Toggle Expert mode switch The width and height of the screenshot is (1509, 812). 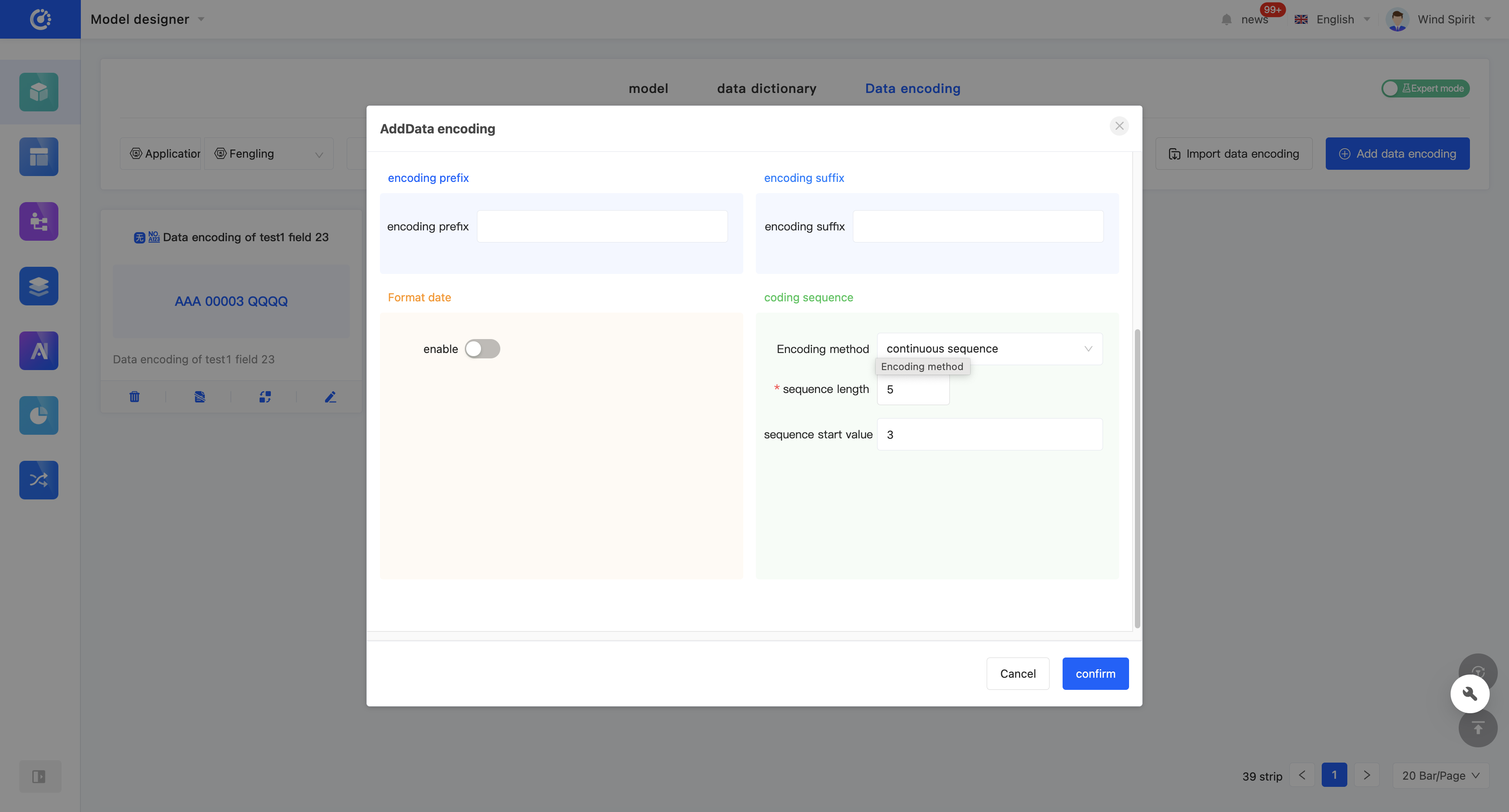point(1425,88)
